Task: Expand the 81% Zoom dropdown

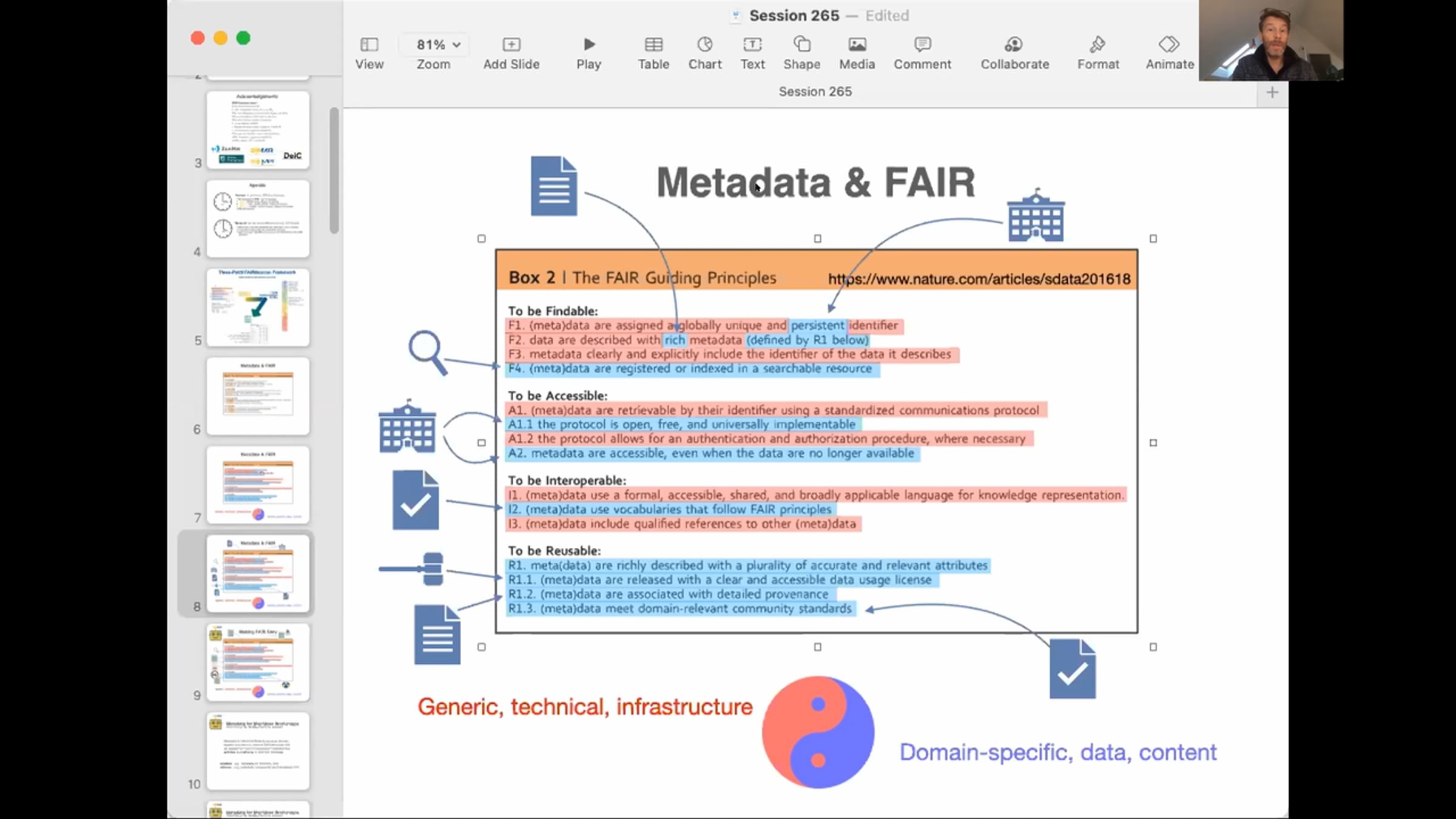Action: click(x=438, y=45)
